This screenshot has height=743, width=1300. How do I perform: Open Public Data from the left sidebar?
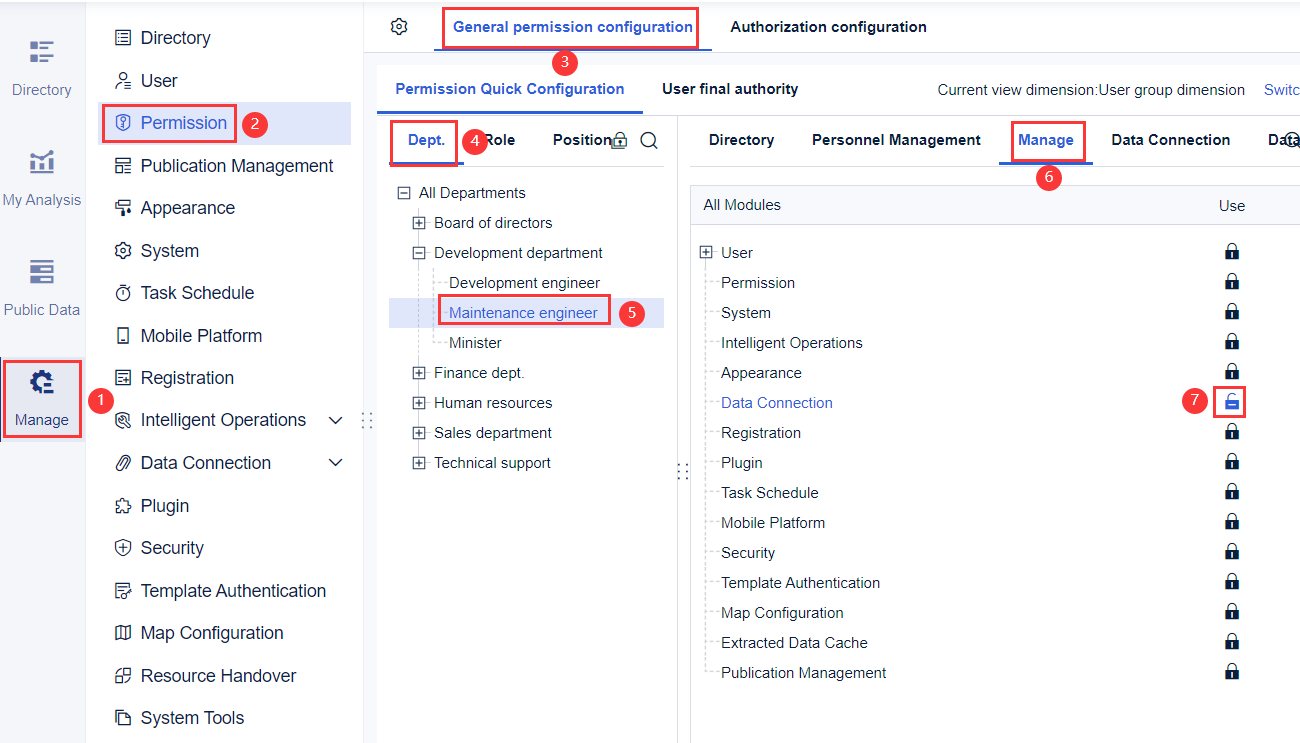pyautogui.click(x=41, y=288)
